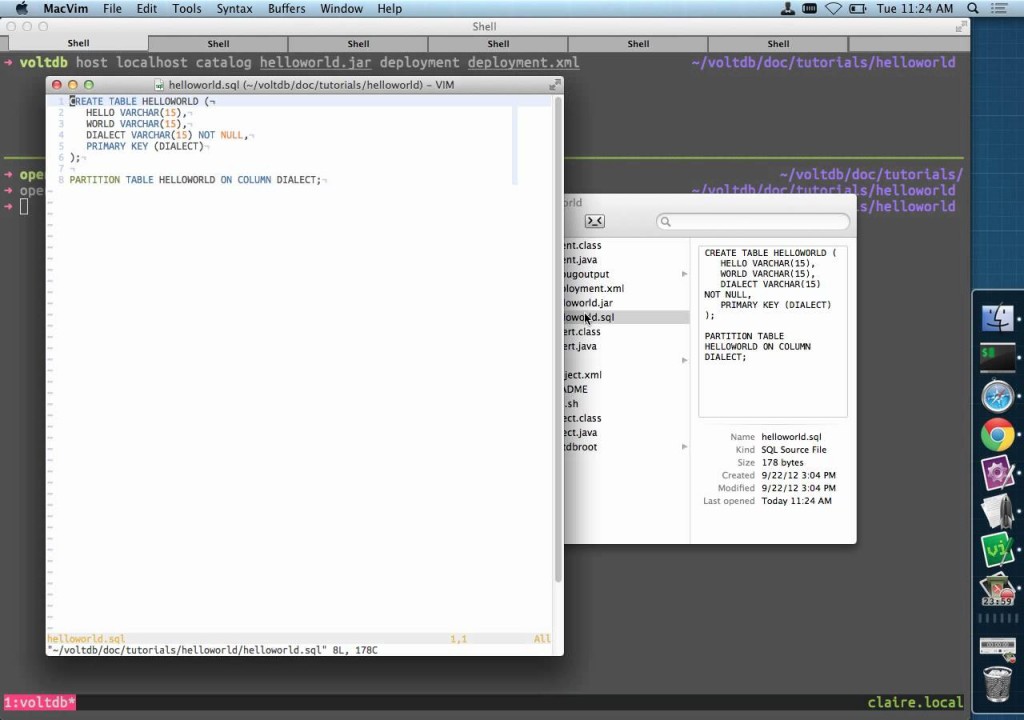This screenshot has width=1024, height=720.
Task: Open Finder from the dock
Action: pyautogui.click(x=997, y=318)
